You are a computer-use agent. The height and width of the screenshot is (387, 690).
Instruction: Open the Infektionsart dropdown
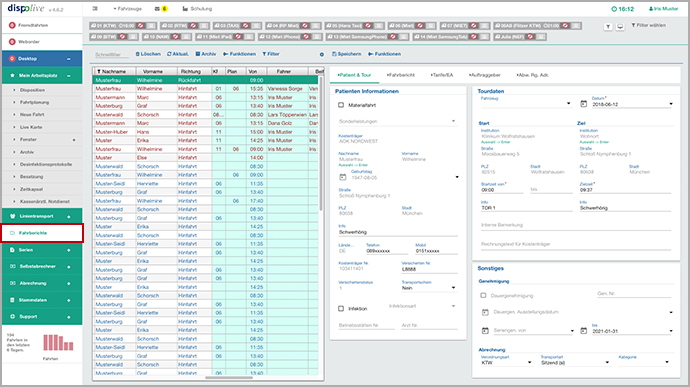(423, 306)
